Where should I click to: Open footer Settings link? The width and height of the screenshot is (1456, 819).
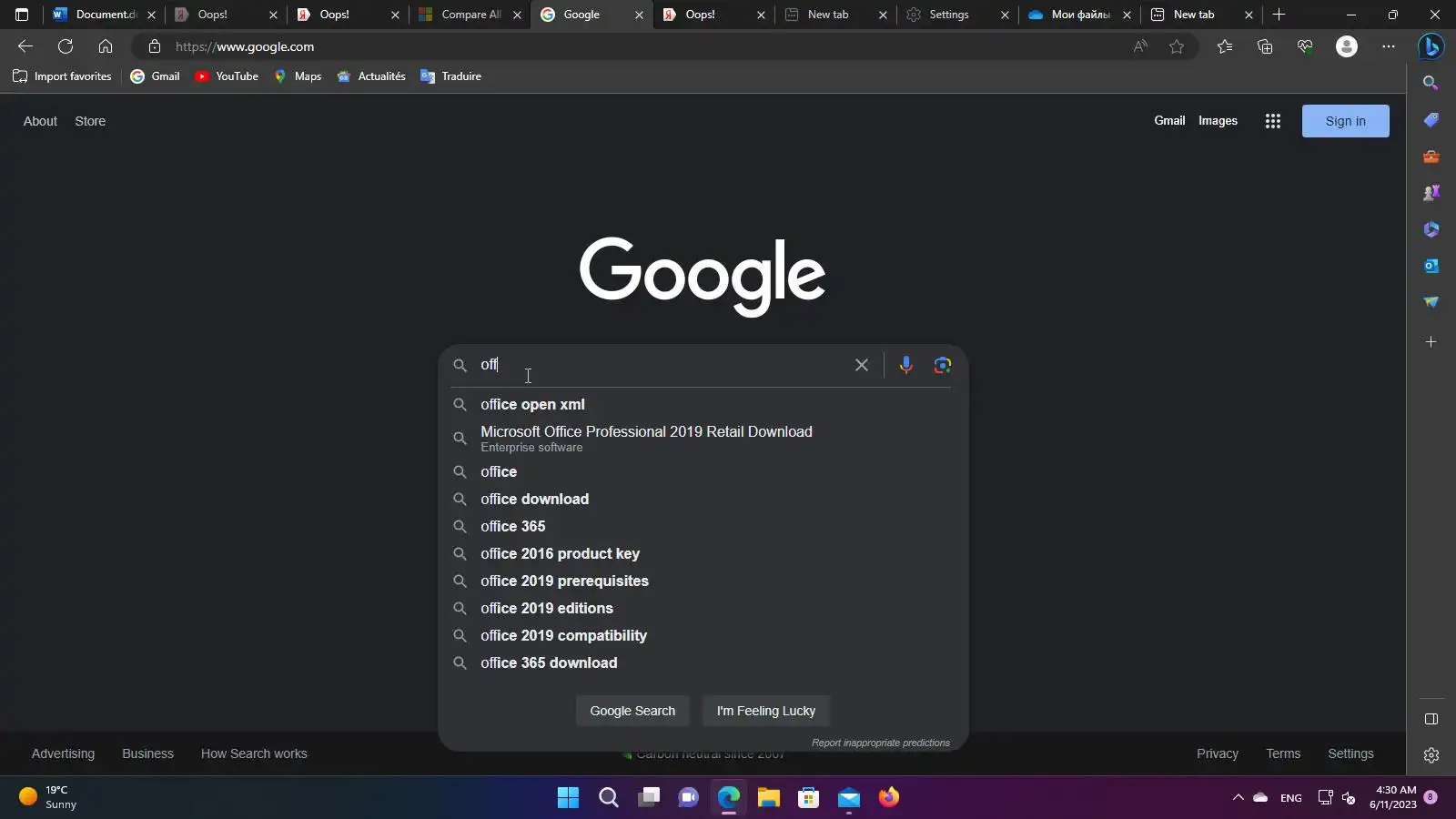(x=1350, y=753)
